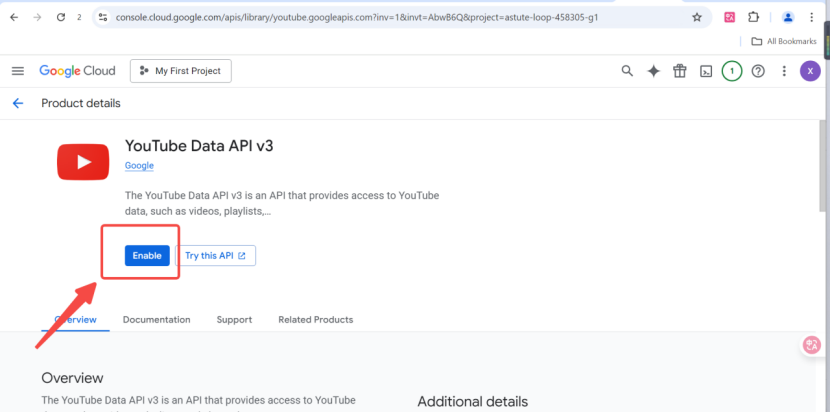The height and width of the screenshot is (412, 830).
Task: Click the YouTube logo thumbnail
Action: 83,162
